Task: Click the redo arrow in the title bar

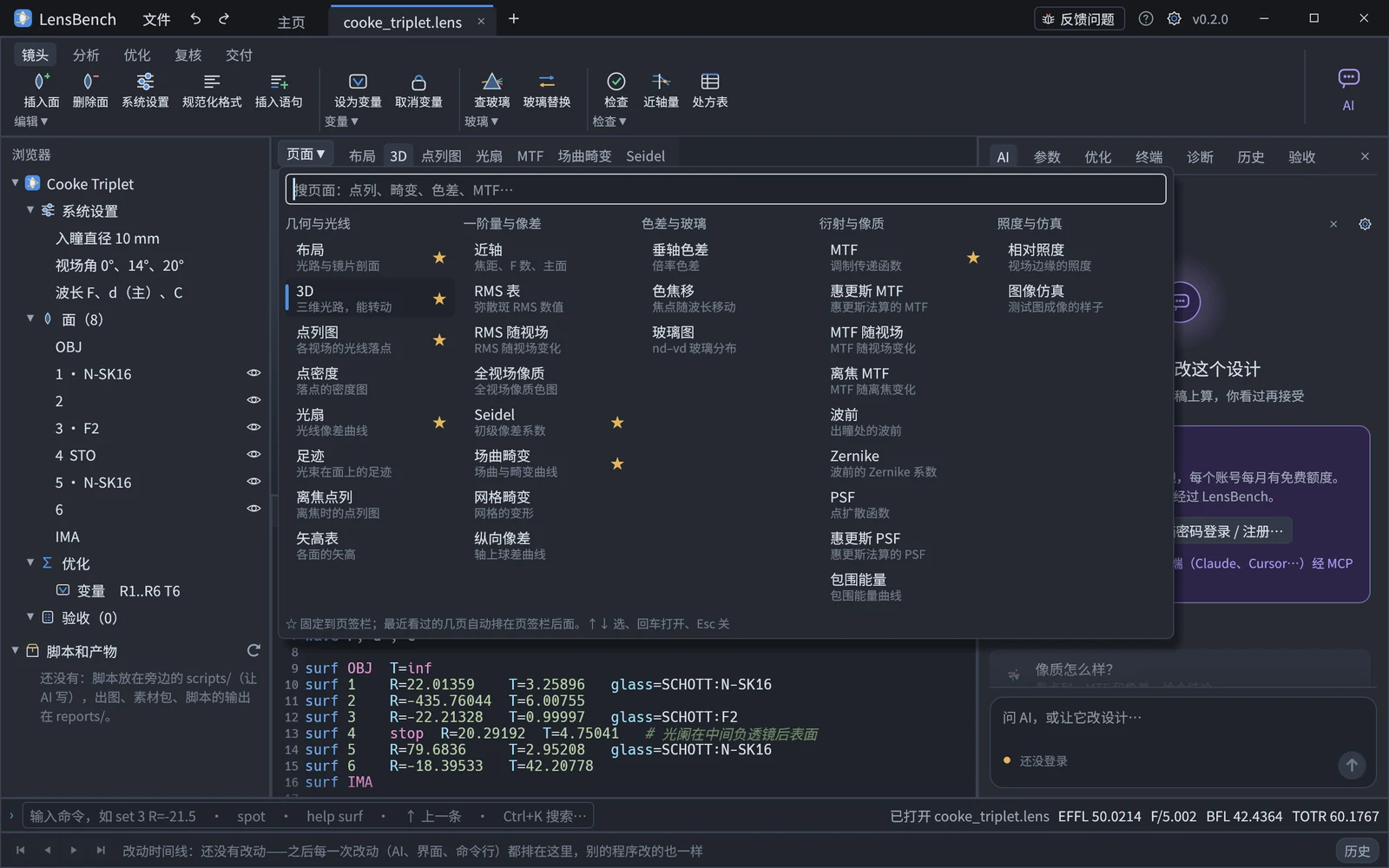Action: tap(224, 19)
